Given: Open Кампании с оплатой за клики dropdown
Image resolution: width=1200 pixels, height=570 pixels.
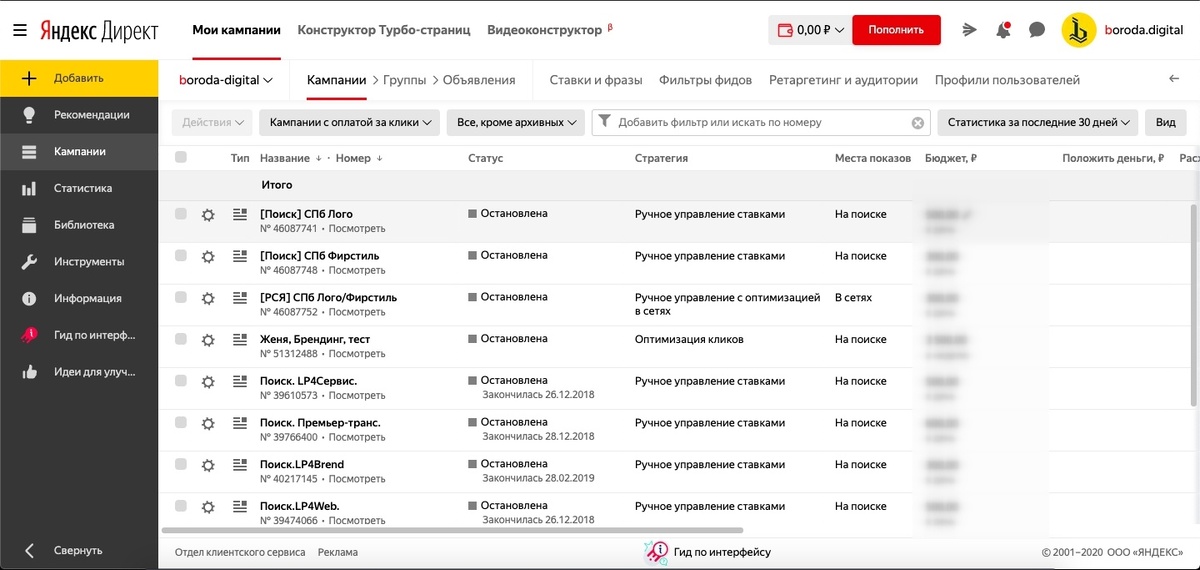Looking at the screenshot, I should (349, 122).
